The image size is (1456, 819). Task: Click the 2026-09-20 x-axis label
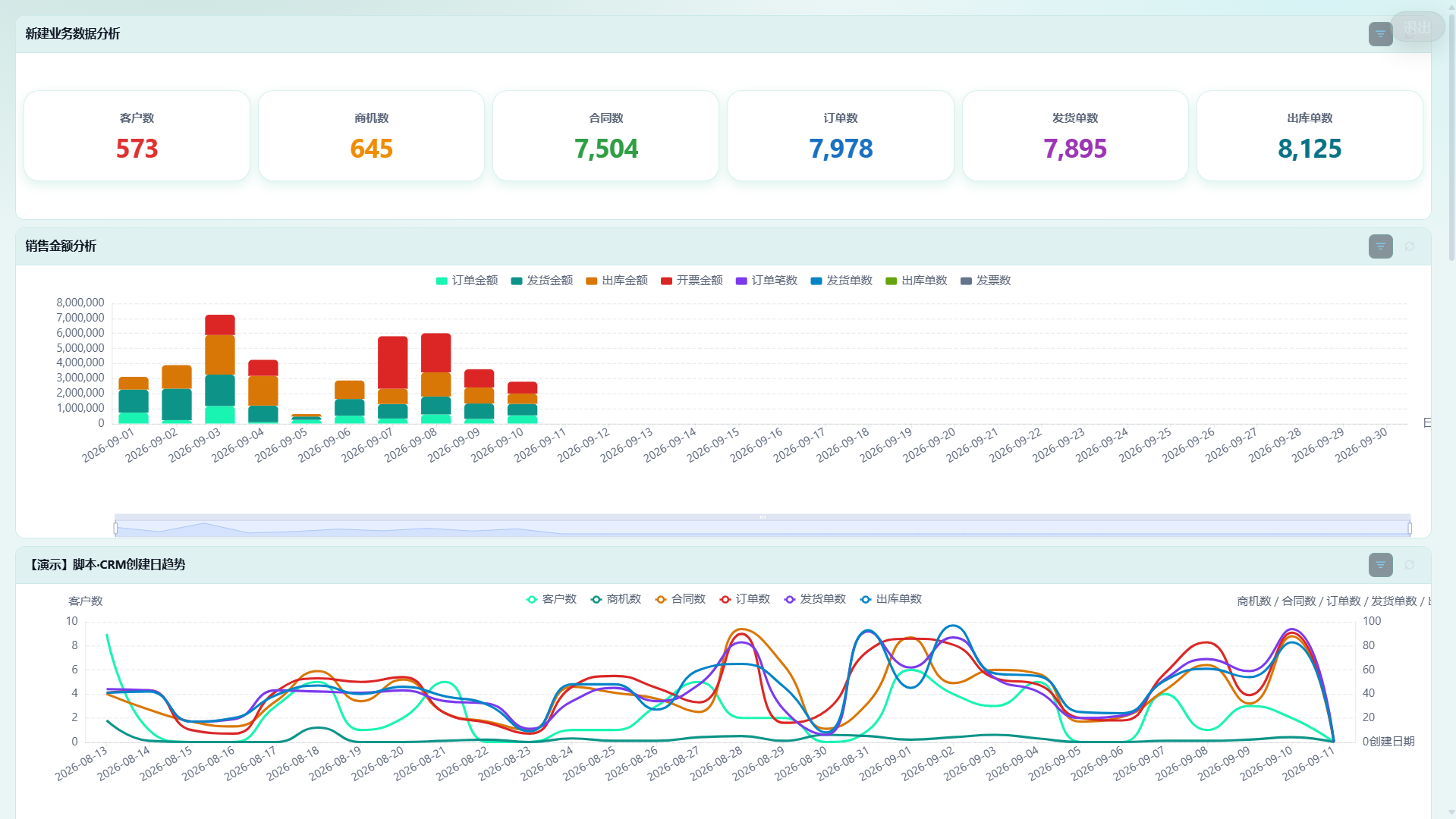tap(929, 445)
